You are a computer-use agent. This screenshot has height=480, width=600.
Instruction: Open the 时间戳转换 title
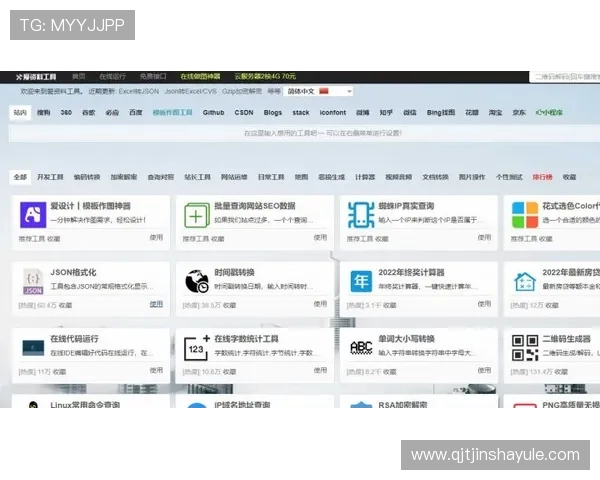point(234,273)
